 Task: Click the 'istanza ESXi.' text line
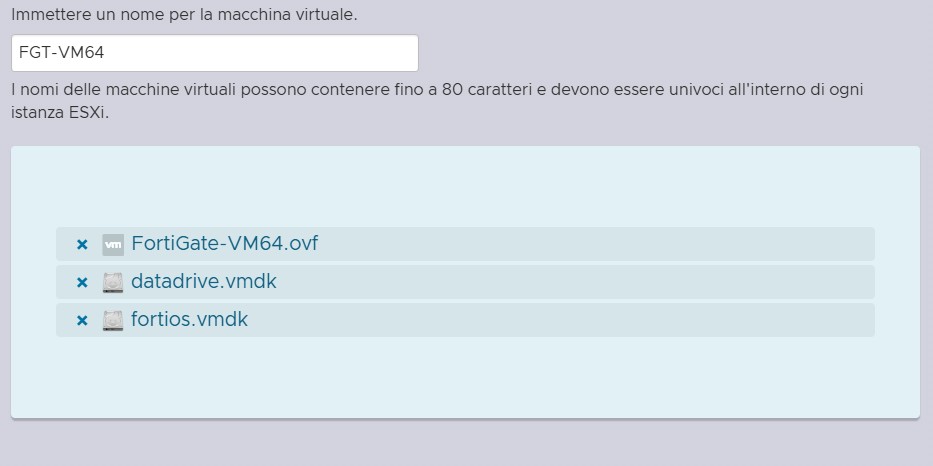pyautogui.click(x=59, y=112)
